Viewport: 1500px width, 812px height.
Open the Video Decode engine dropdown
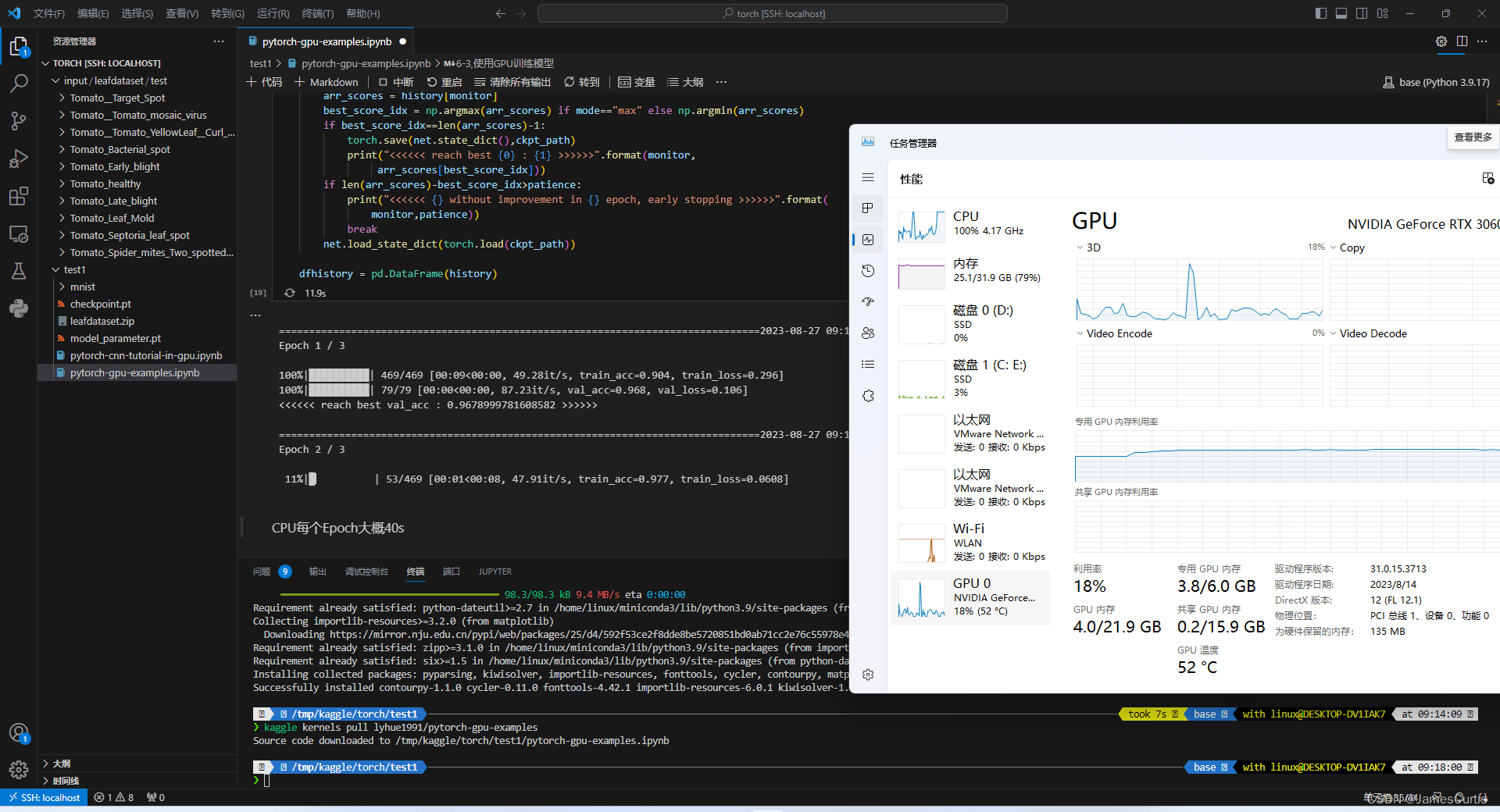click(x=1333, y=333)
